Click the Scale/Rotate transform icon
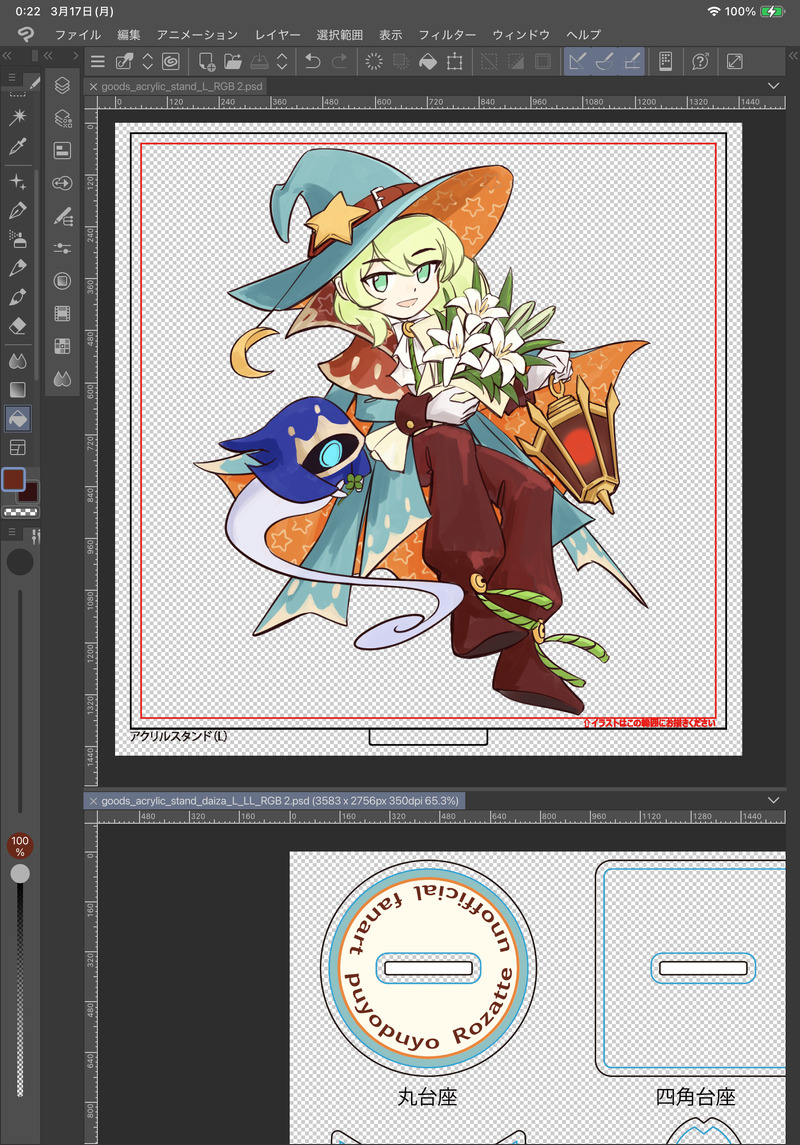 [455, 61]
